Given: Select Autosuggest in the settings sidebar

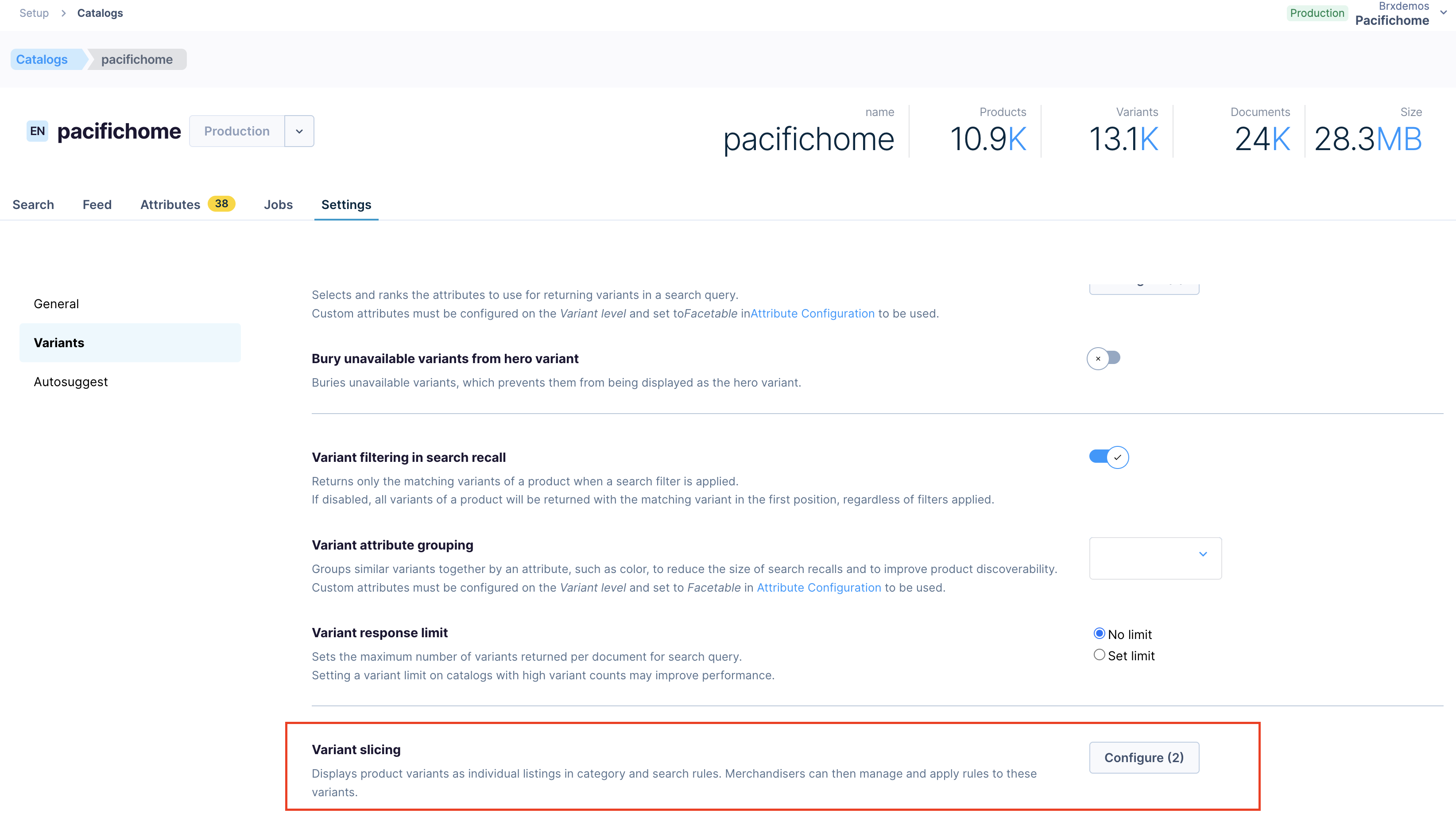Looking at the screenshot, I should (71, 381).
